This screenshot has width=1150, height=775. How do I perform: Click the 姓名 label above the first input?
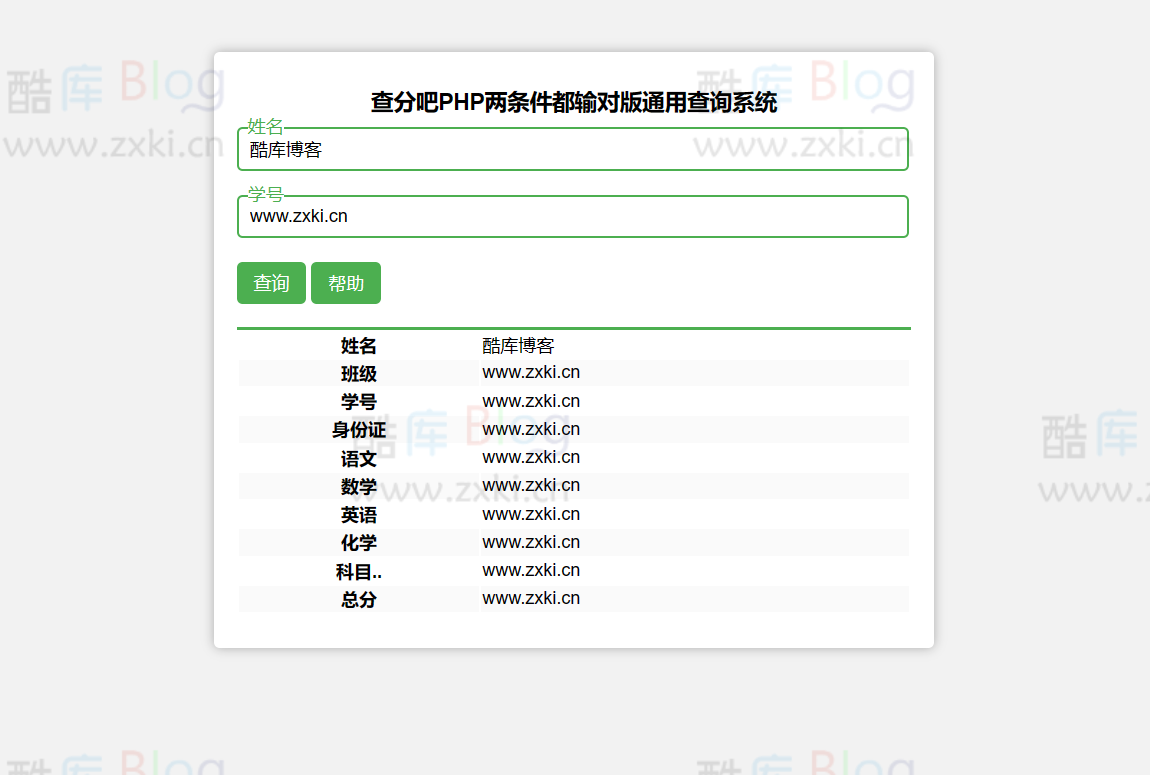pos(266,127)
